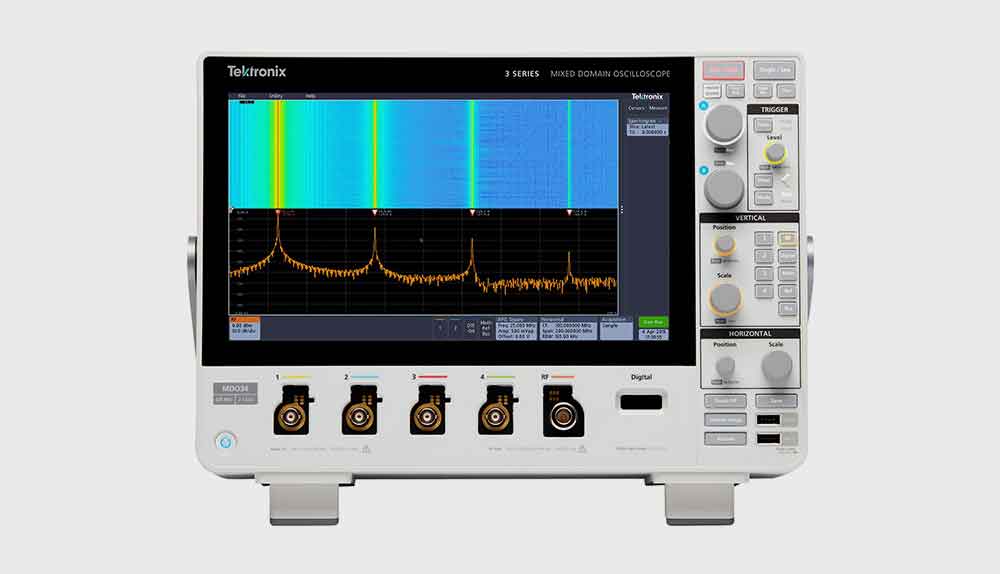
Task: Select the first peak marker on the spectrum
Action: pyautogui.click(x=278, y=212)
